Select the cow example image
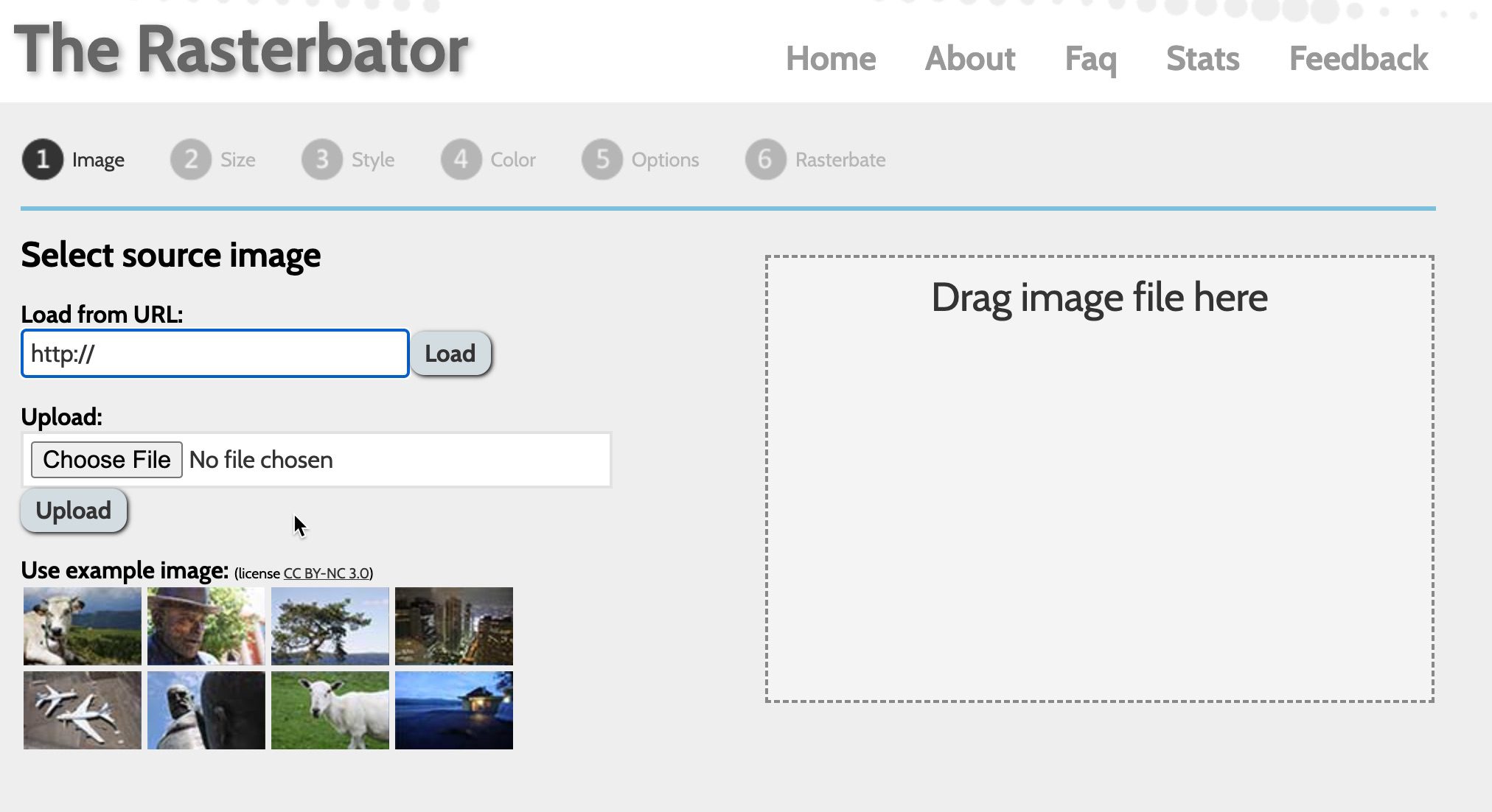Image resolution: width=1492 pixels, height=812 pixels. tap(82, 626)
